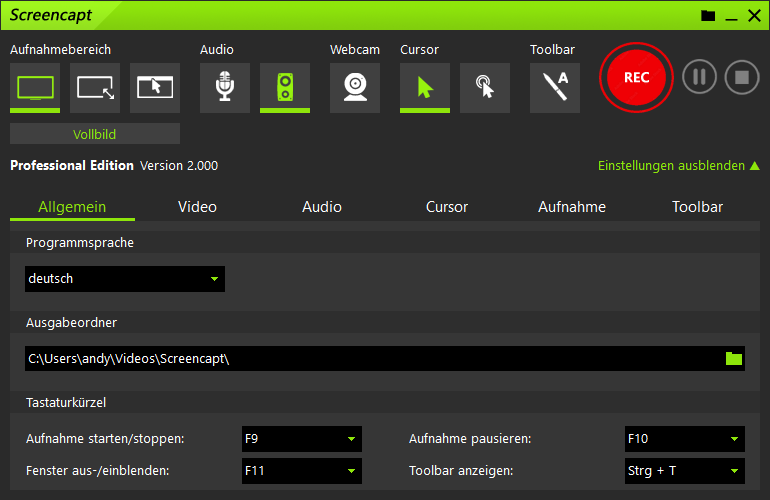Click the Ausgabeordner path field

click(x=370, y=359)
